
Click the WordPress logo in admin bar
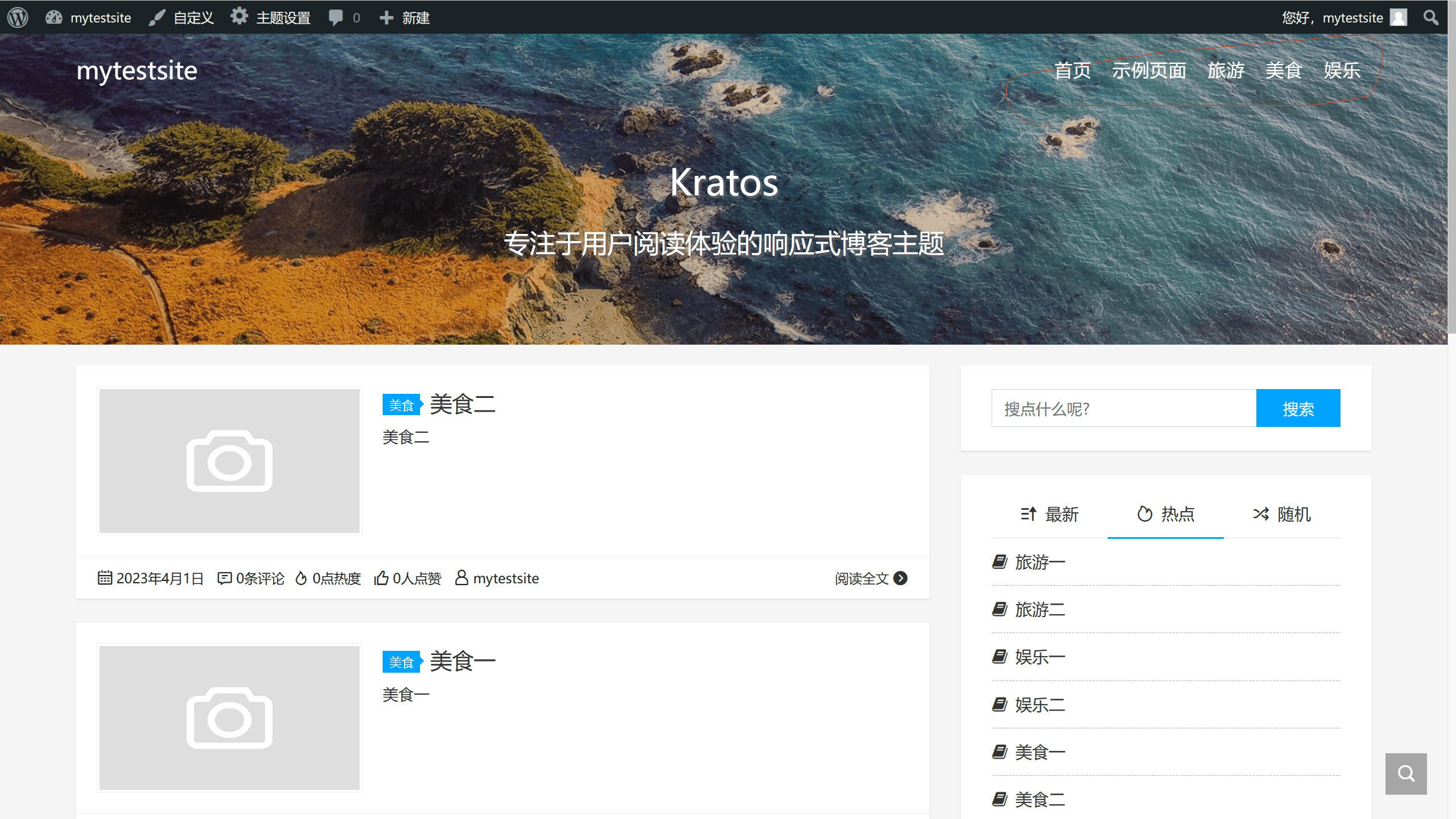tap(18, 17)
